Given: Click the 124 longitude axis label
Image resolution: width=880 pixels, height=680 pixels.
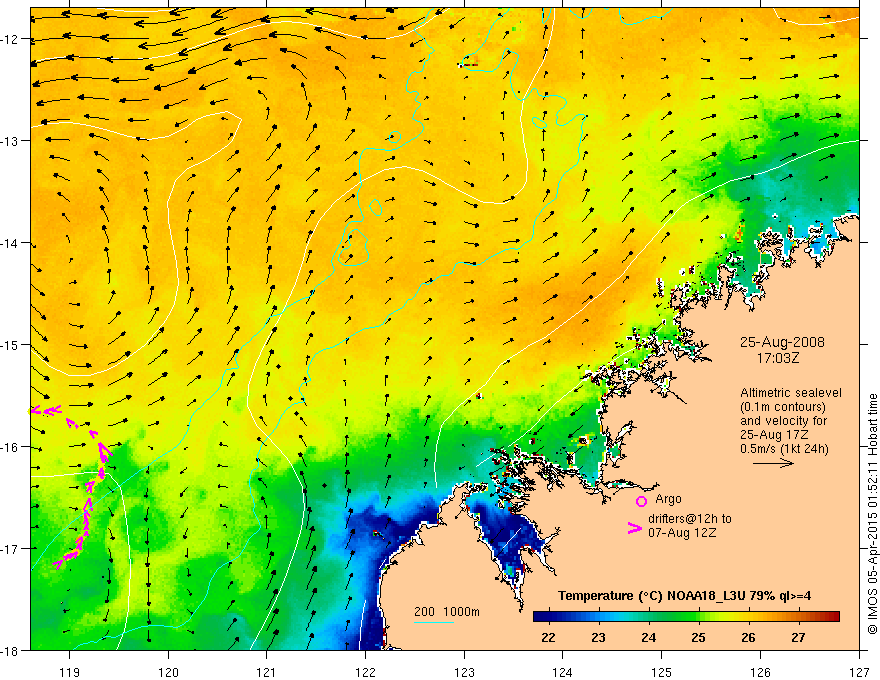Looking at the screenshot, I should coord(563,672).
